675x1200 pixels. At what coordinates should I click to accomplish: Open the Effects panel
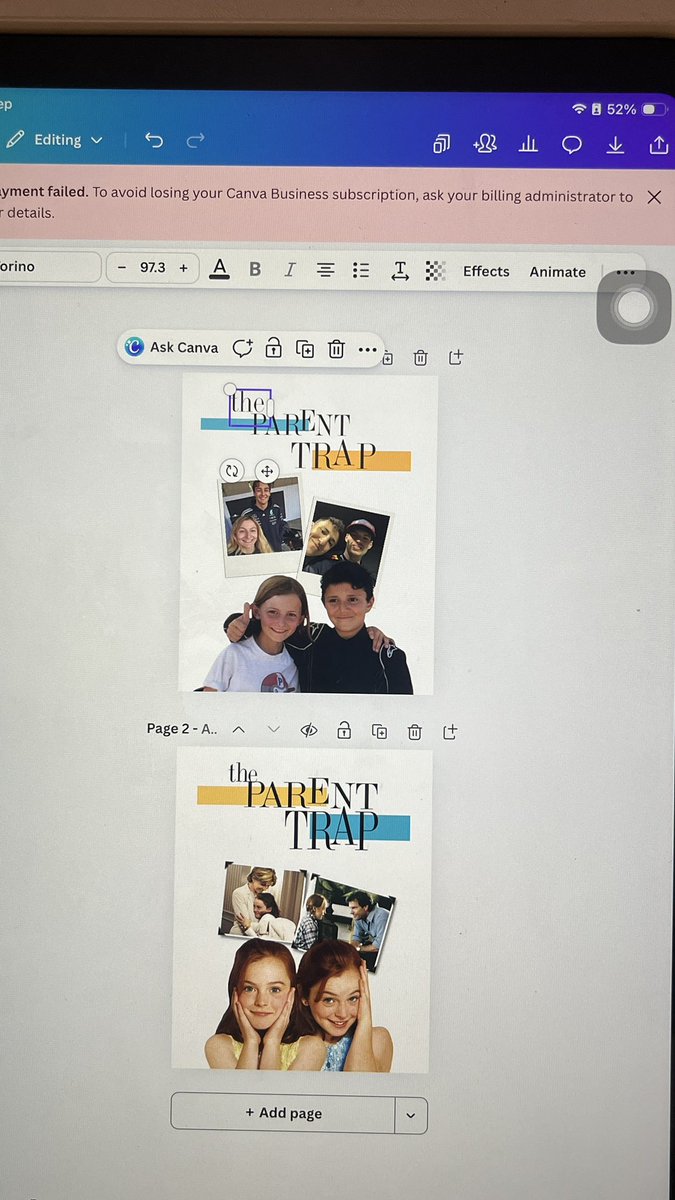[486, 271]
